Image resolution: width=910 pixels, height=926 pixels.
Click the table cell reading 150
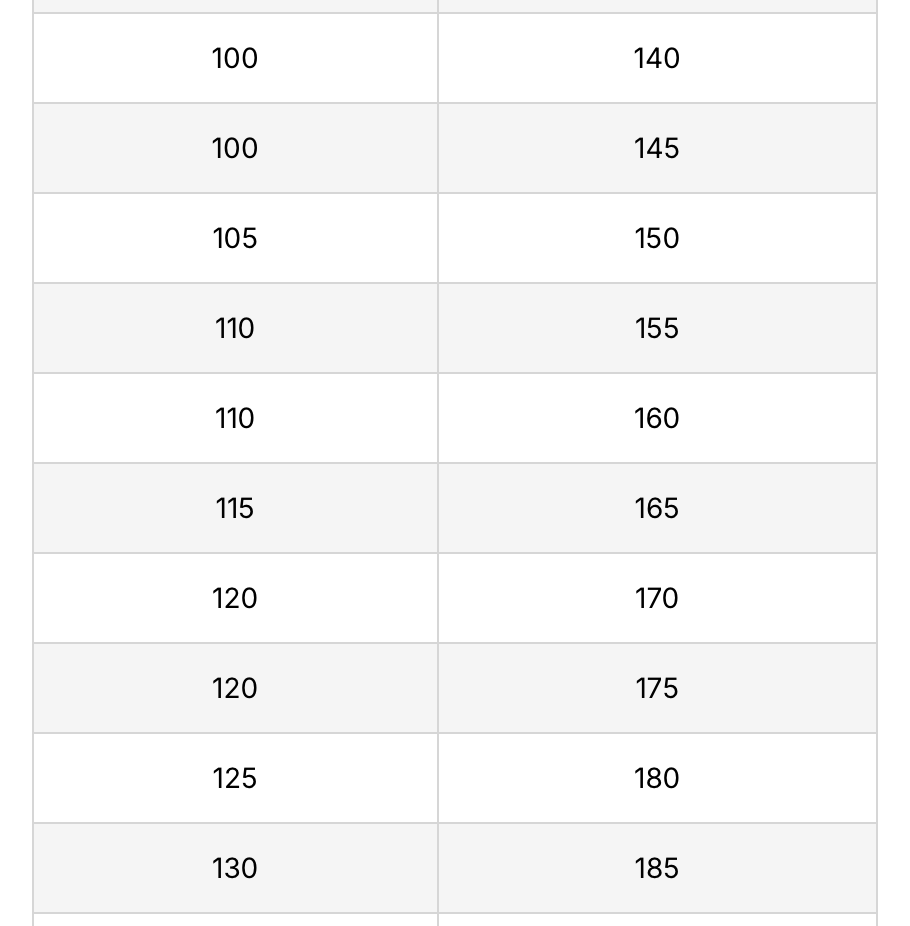(x=657, y=238)
